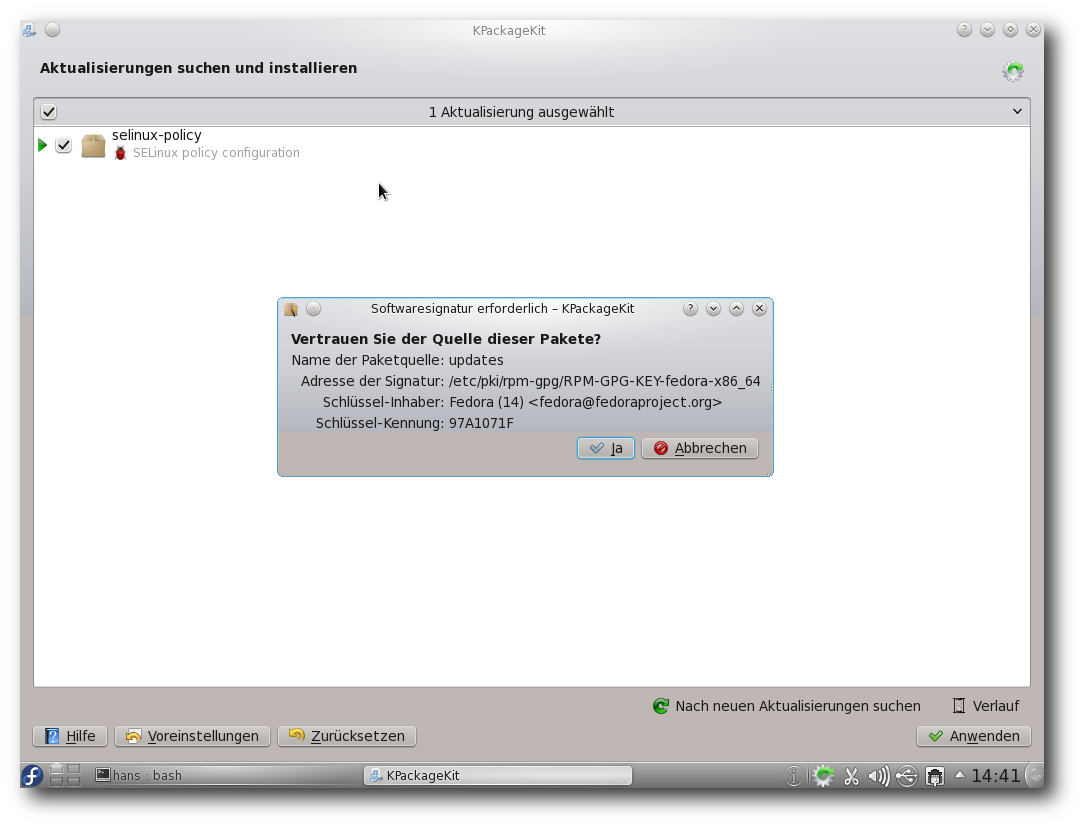This screenshot has width=1084, height=828.
Task: Toggle the select-all updates checkbox
Action: tap(48, 112)
